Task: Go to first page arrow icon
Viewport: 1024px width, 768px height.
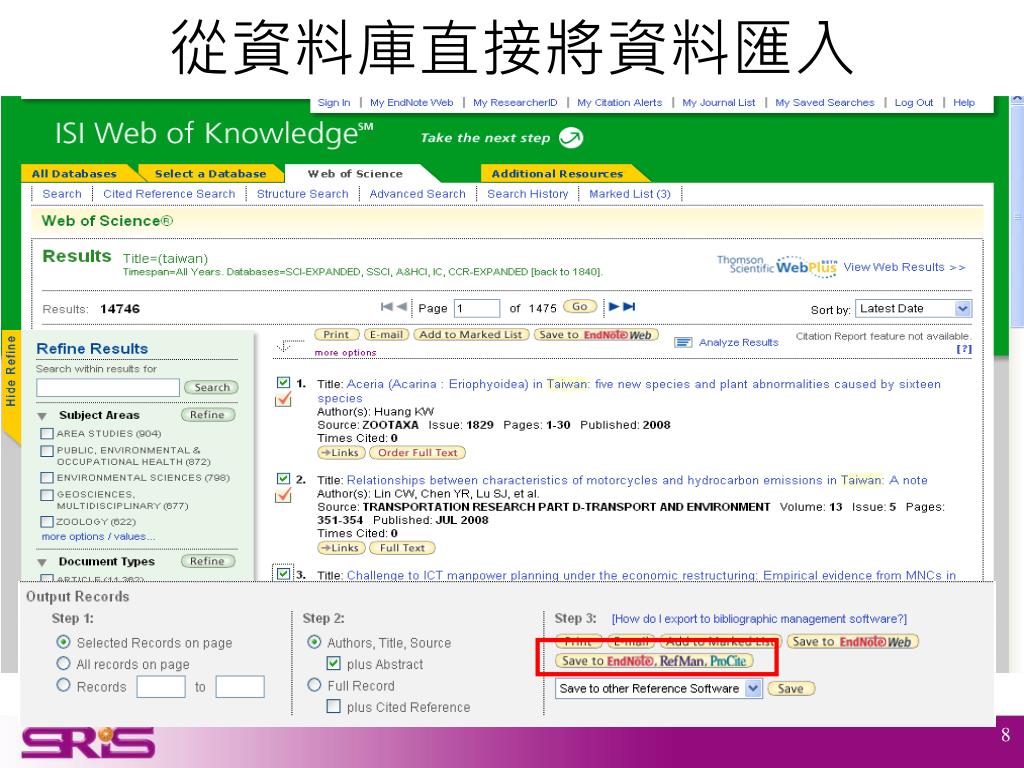Action: tap(387, 307)
